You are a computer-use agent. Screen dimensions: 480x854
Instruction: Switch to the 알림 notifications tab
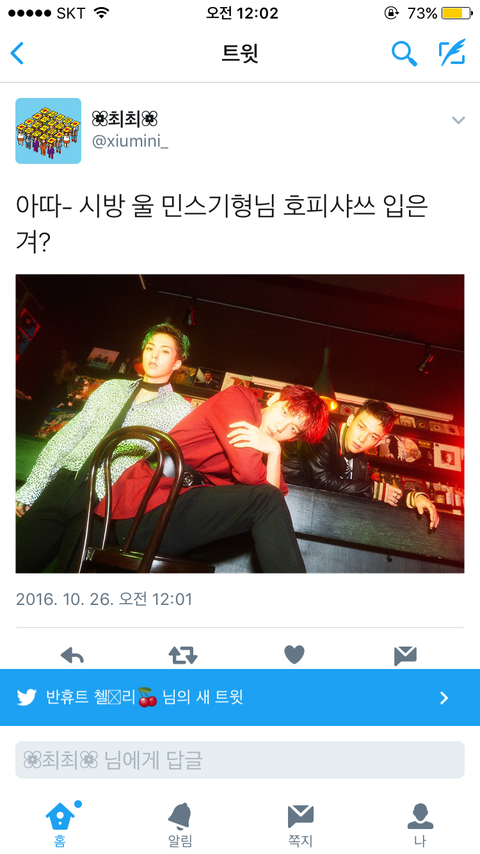click(x=180, y=825)
